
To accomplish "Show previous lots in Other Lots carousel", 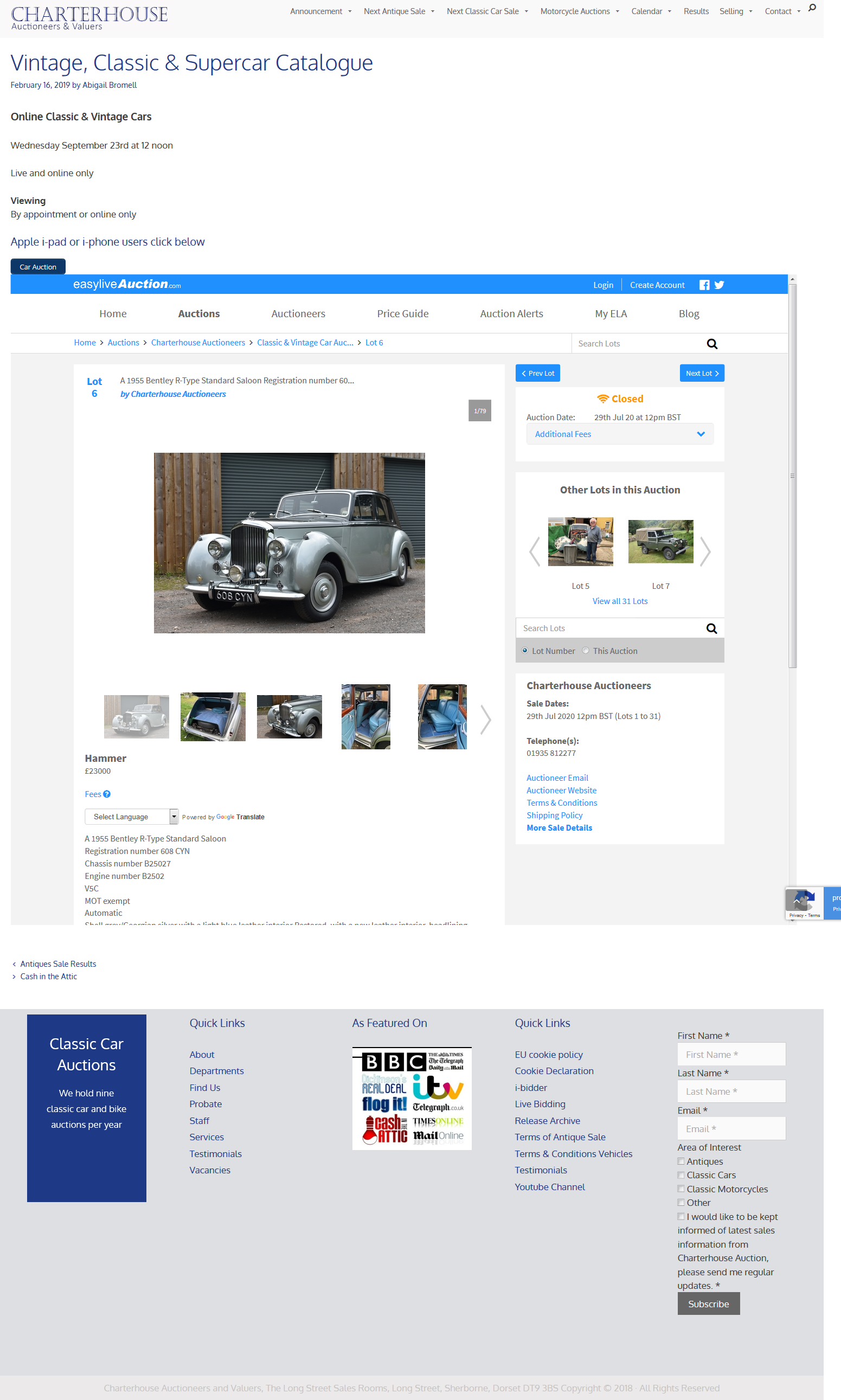I will (535, 551).
